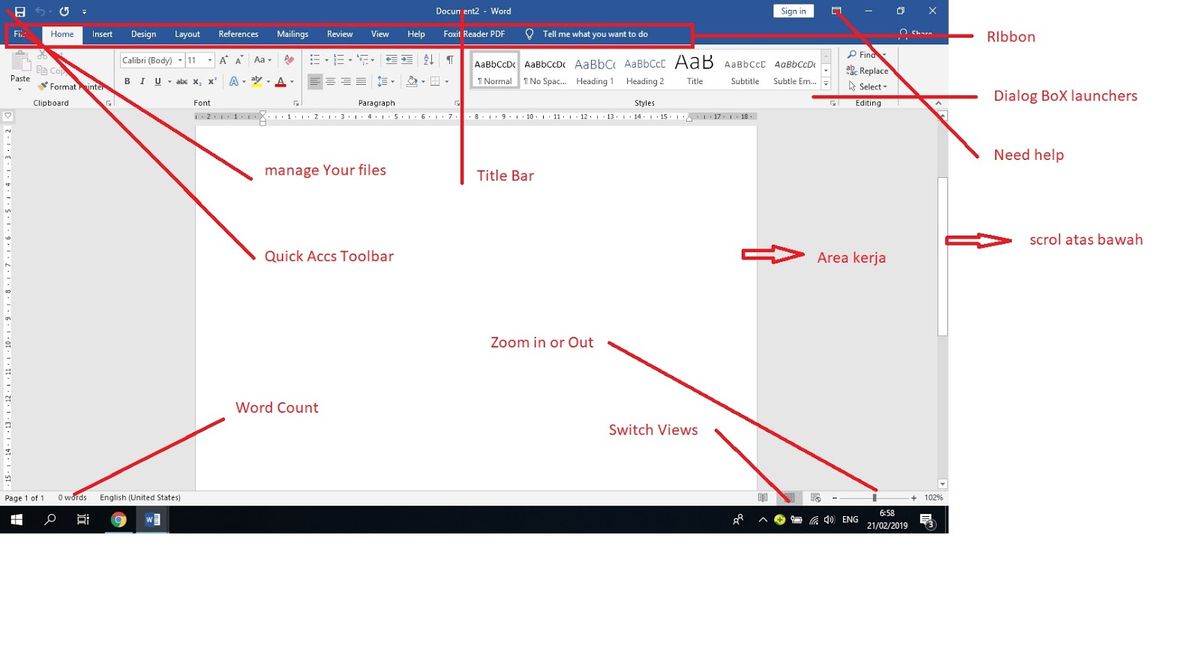Click the Decrease Font Size icon
1200x667 pixels.
(x=240, y=61)
